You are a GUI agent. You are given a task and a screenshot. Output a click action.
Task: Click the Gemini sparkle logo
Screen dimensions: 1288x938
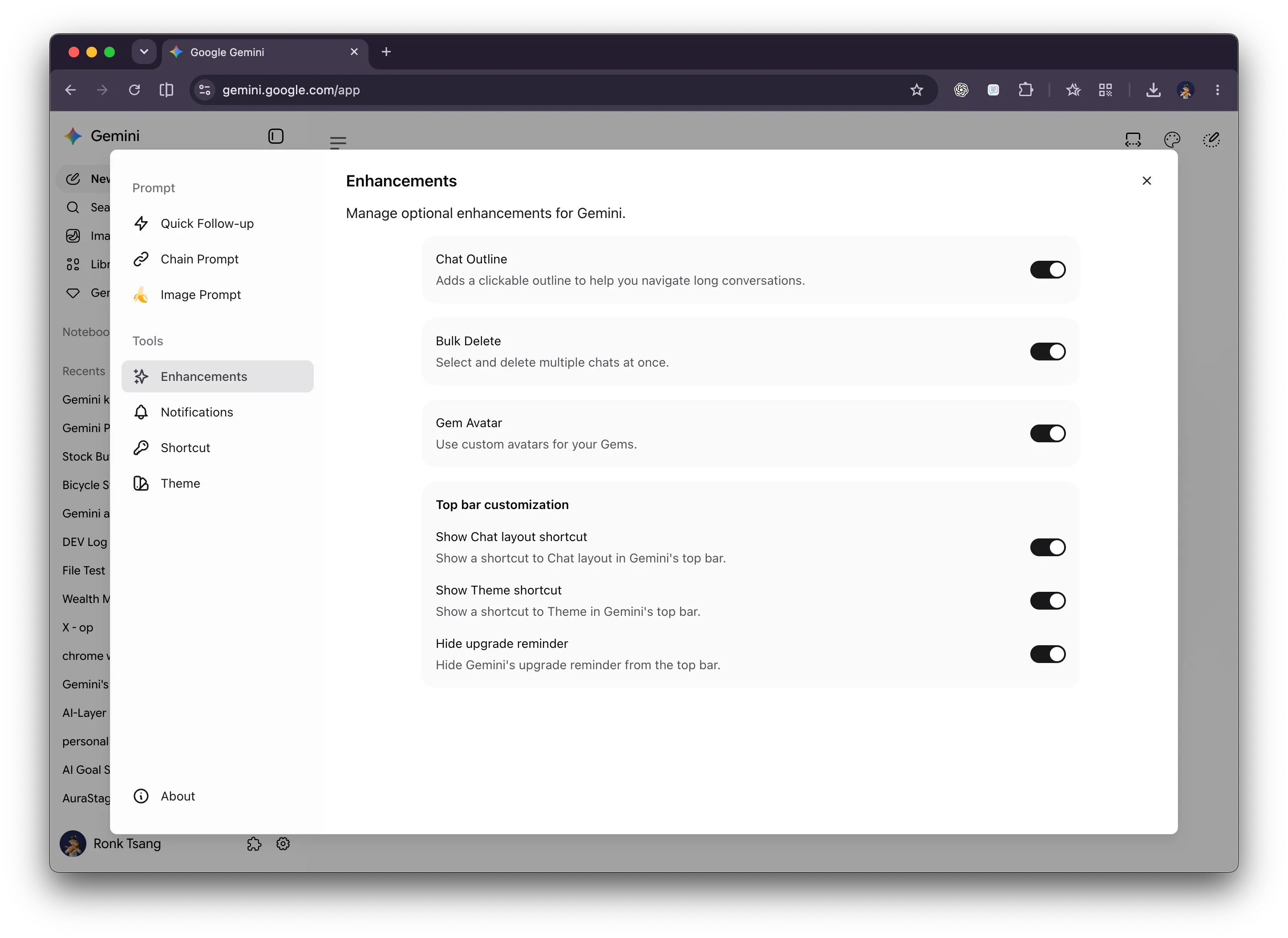[x=73, y=136]
